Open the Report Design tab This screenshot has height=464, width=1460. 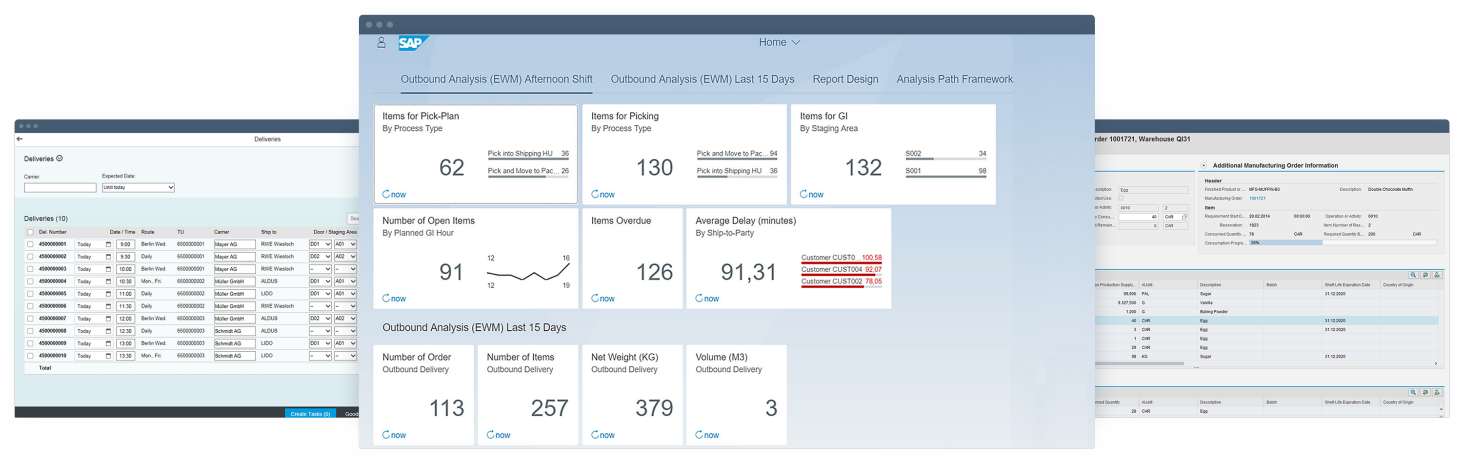point(845,79)
